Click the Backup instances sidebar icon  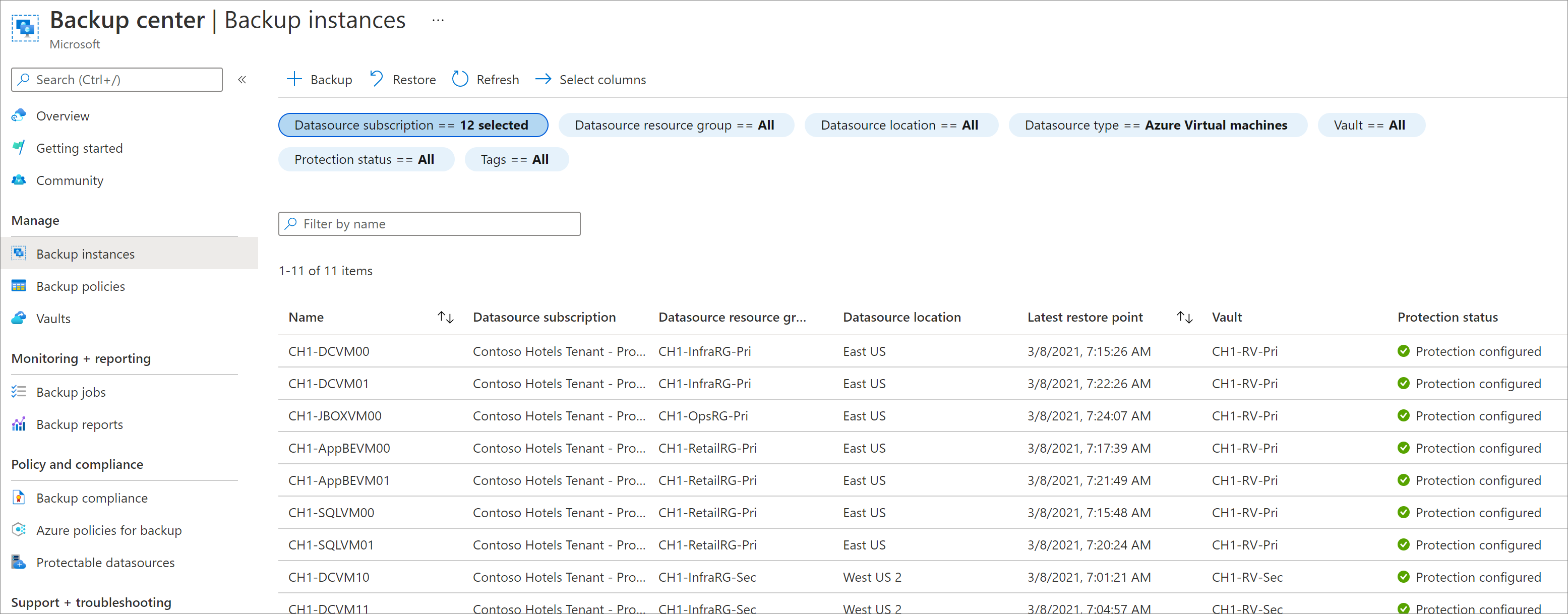coord(19,253)
